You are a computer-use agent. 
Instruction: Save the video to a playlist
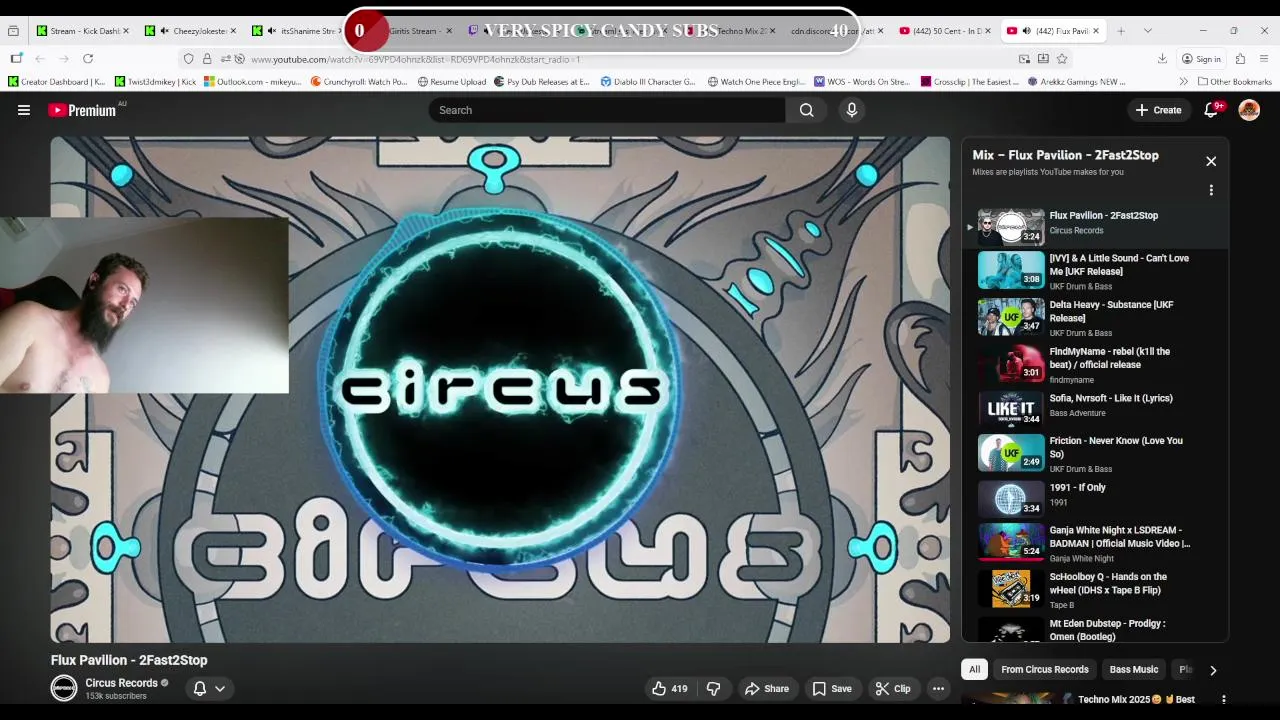tap(832, 688)
